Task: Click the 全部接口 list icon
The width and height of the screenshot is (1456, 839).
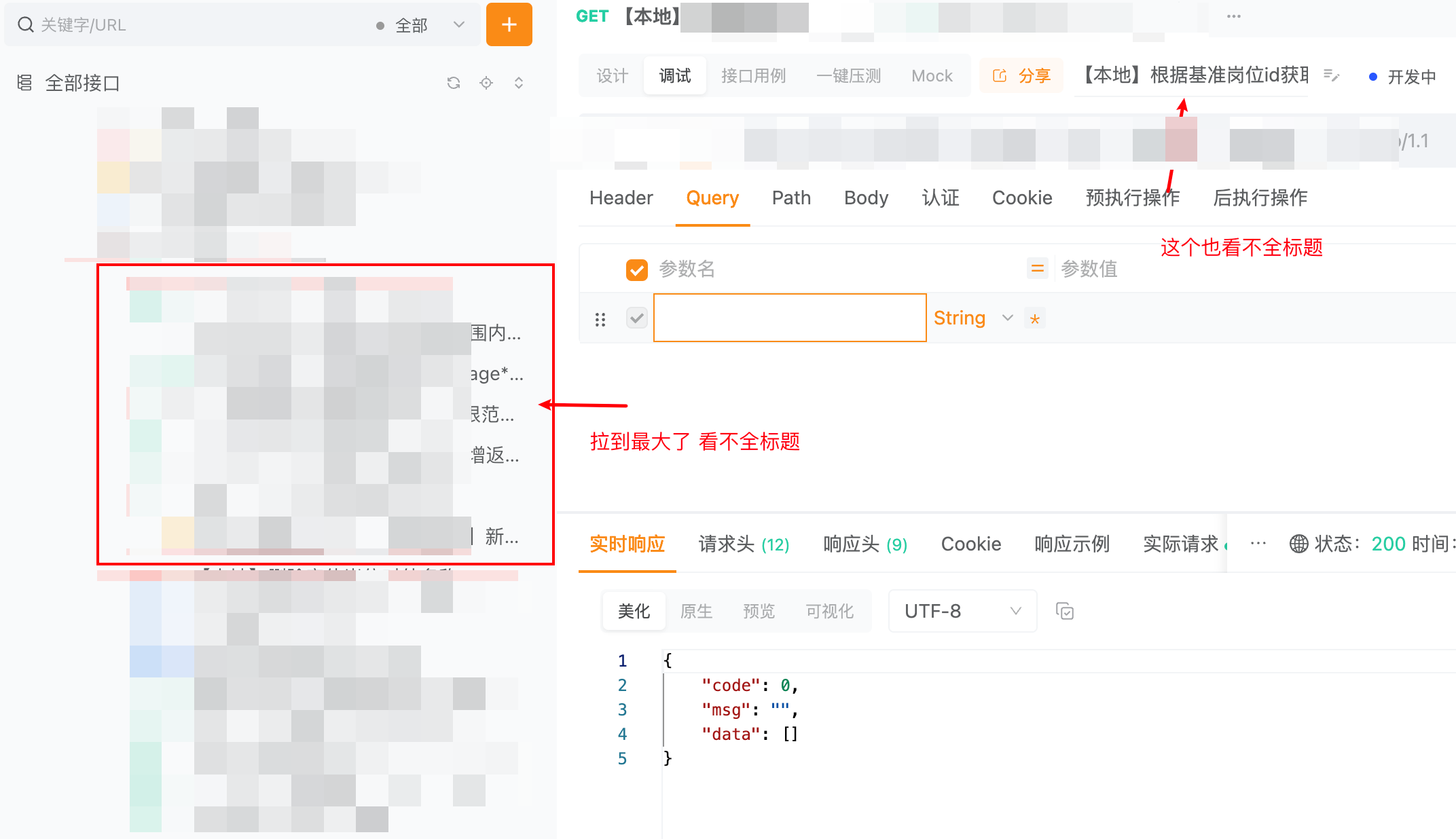Action: 24,83
